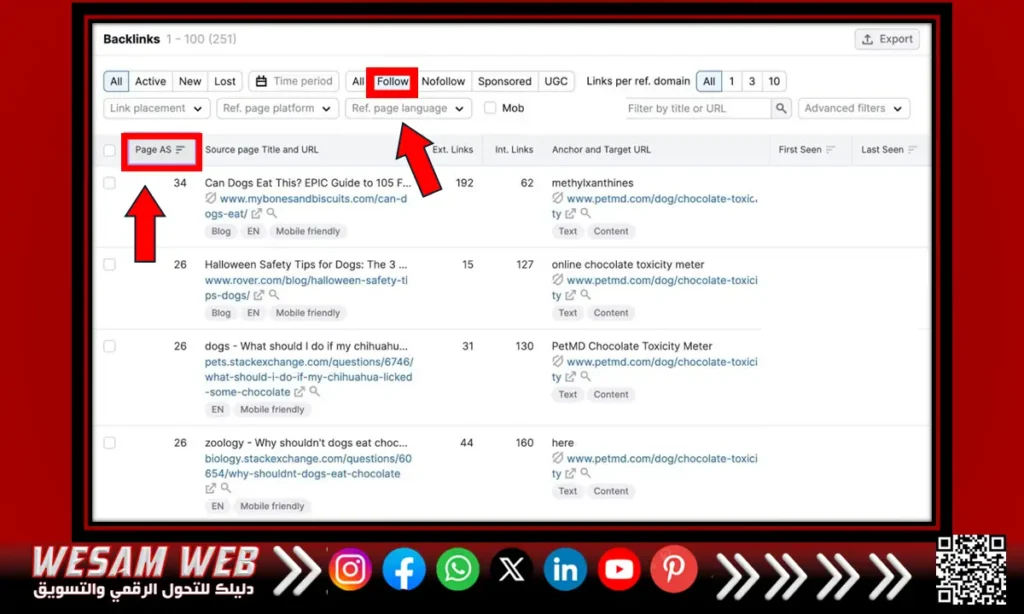Click the YouTube icon
This screenshot has width=1024, height=614.
click(619, 570)
